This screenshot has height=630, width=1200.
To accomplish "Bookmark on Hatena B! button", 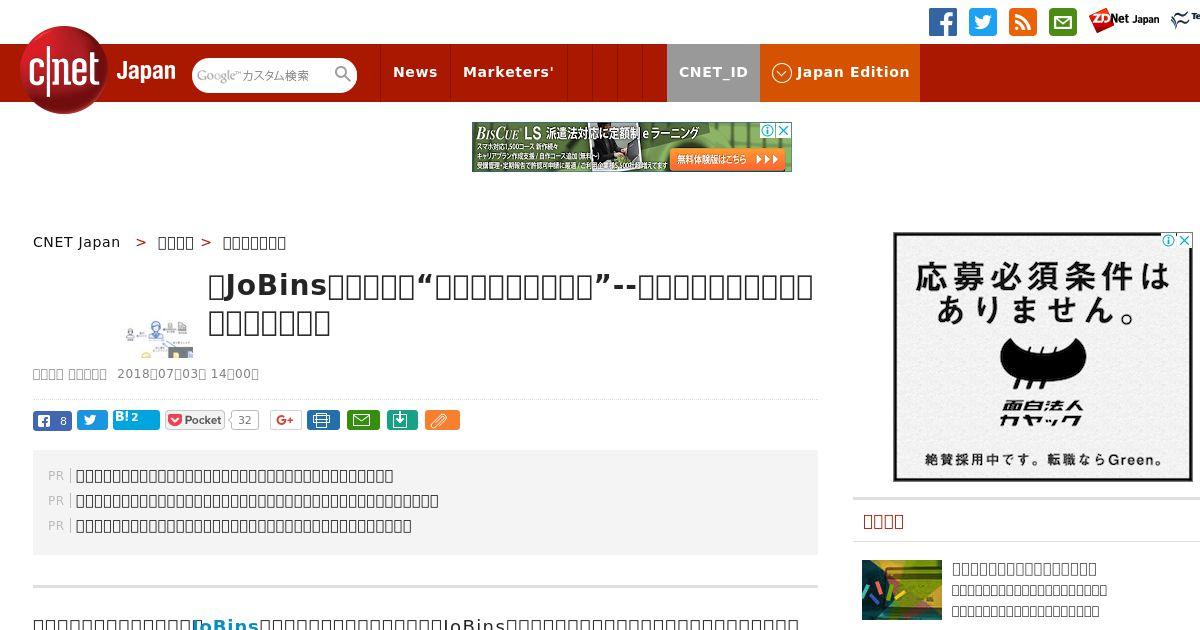I will point(136,419).
